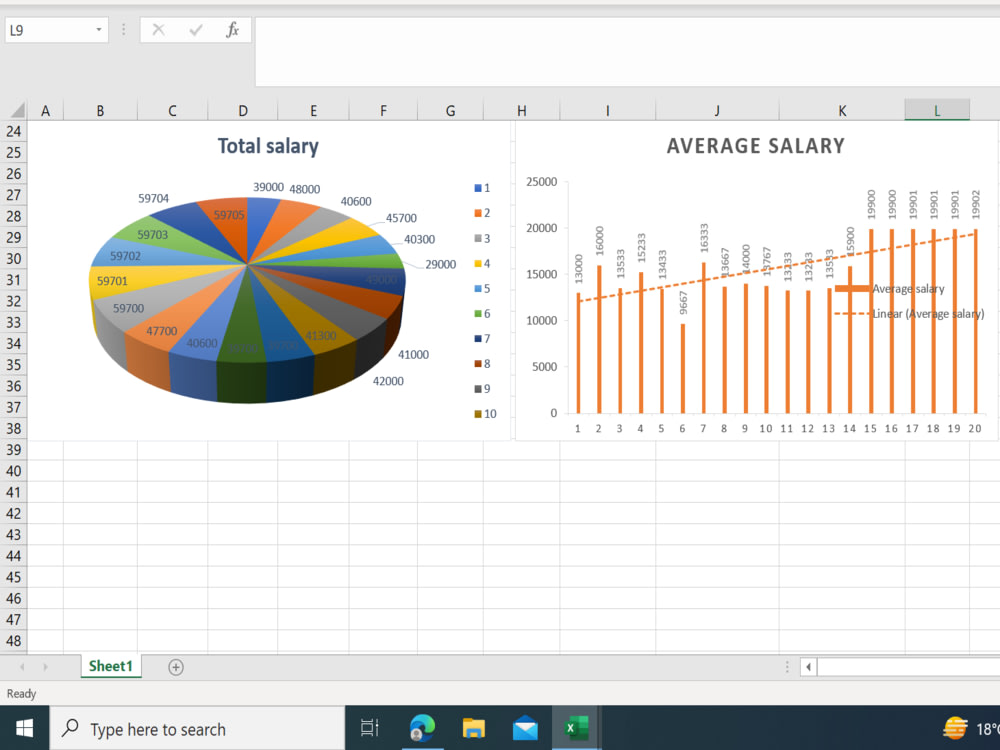Click inside the formula bar input
Viewport: 1000px width, 750px height.
627,52
